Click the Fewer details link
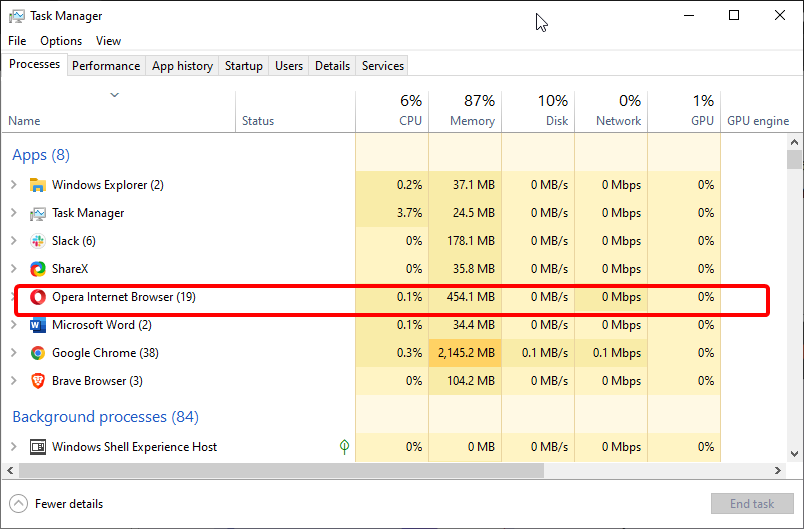 69,504
